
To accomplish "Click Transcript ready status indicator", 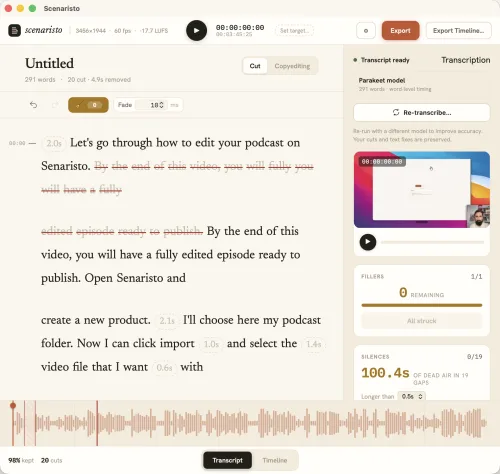I will (x=381, y=60).
